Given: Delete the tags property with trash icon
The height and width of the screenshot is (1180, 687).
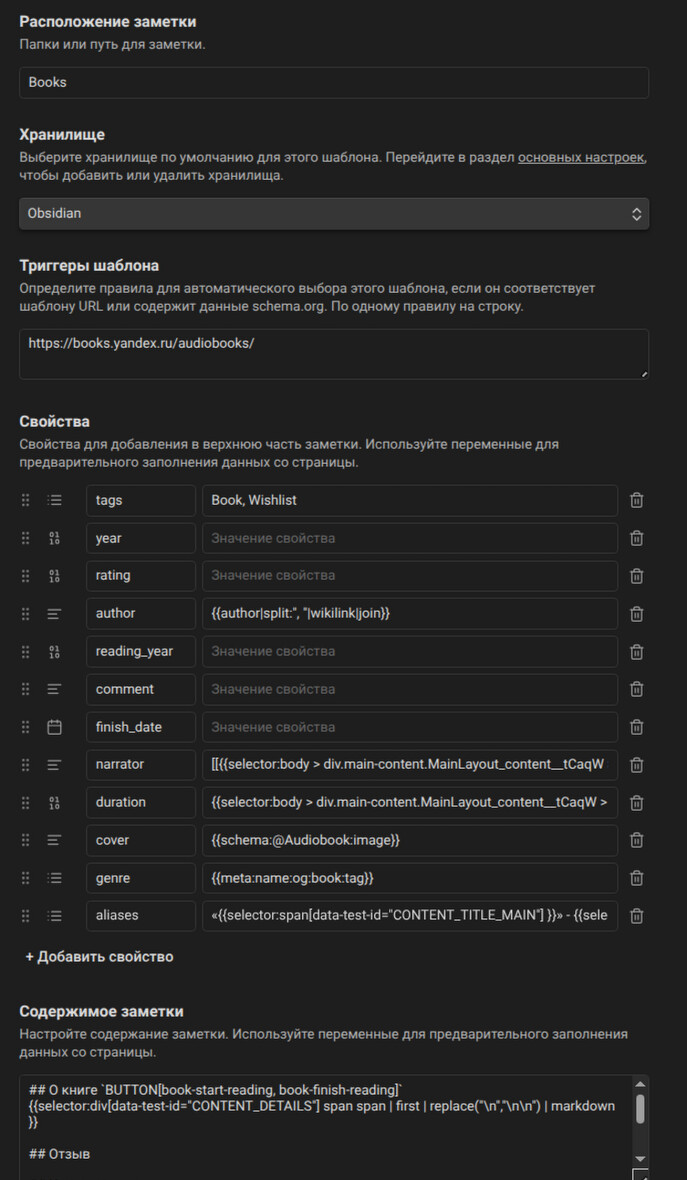Looking at the screenshot, I should coord(636,500).
